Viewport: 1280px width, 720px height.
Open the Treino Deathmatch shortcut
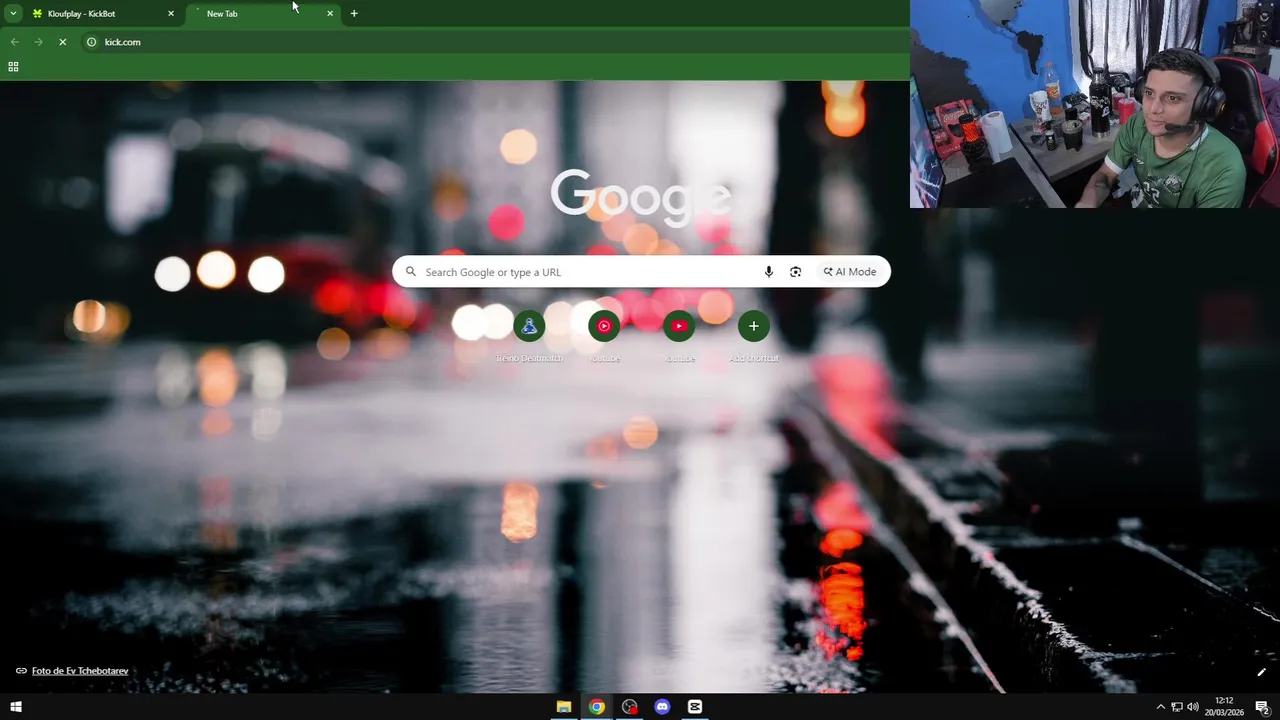point(529,326)
